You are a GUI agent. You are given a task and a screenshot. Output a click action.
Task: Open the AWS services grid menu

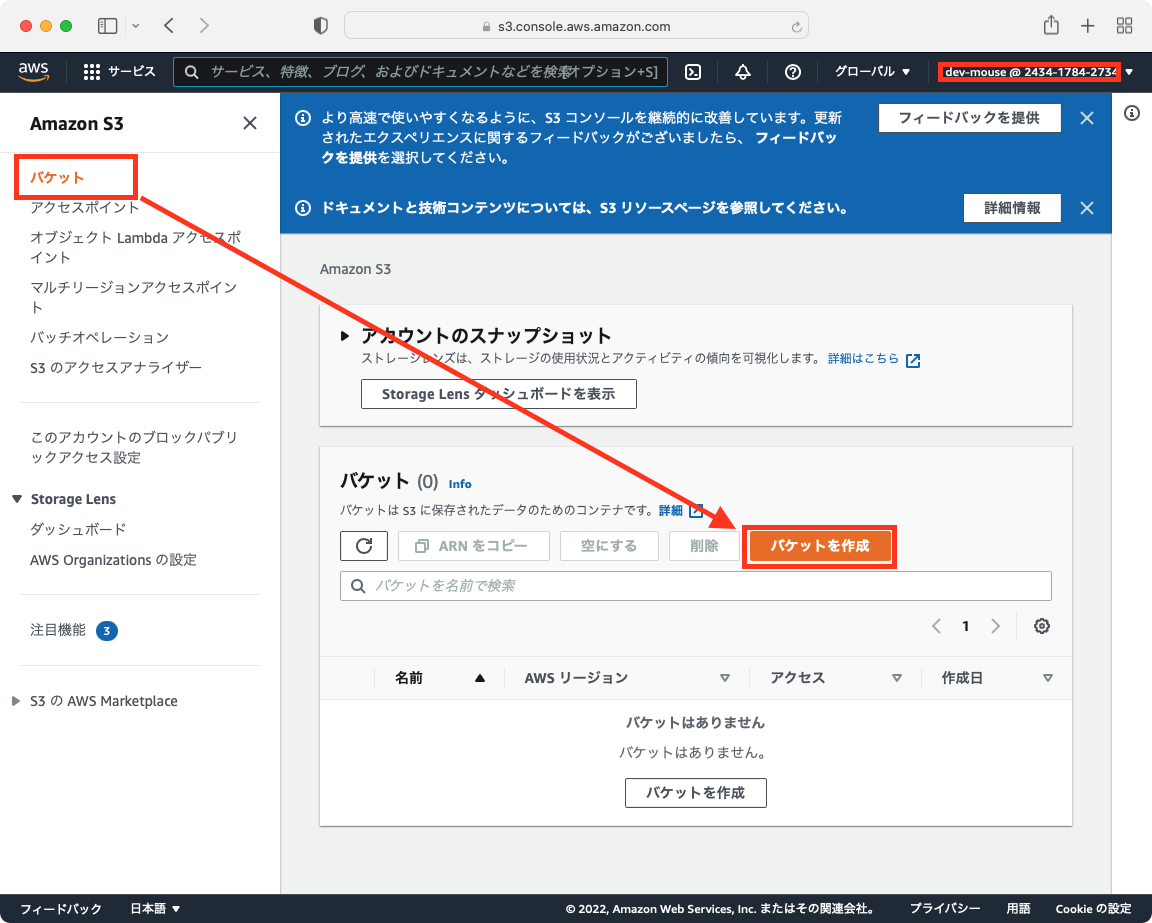[x=92, y=72]
